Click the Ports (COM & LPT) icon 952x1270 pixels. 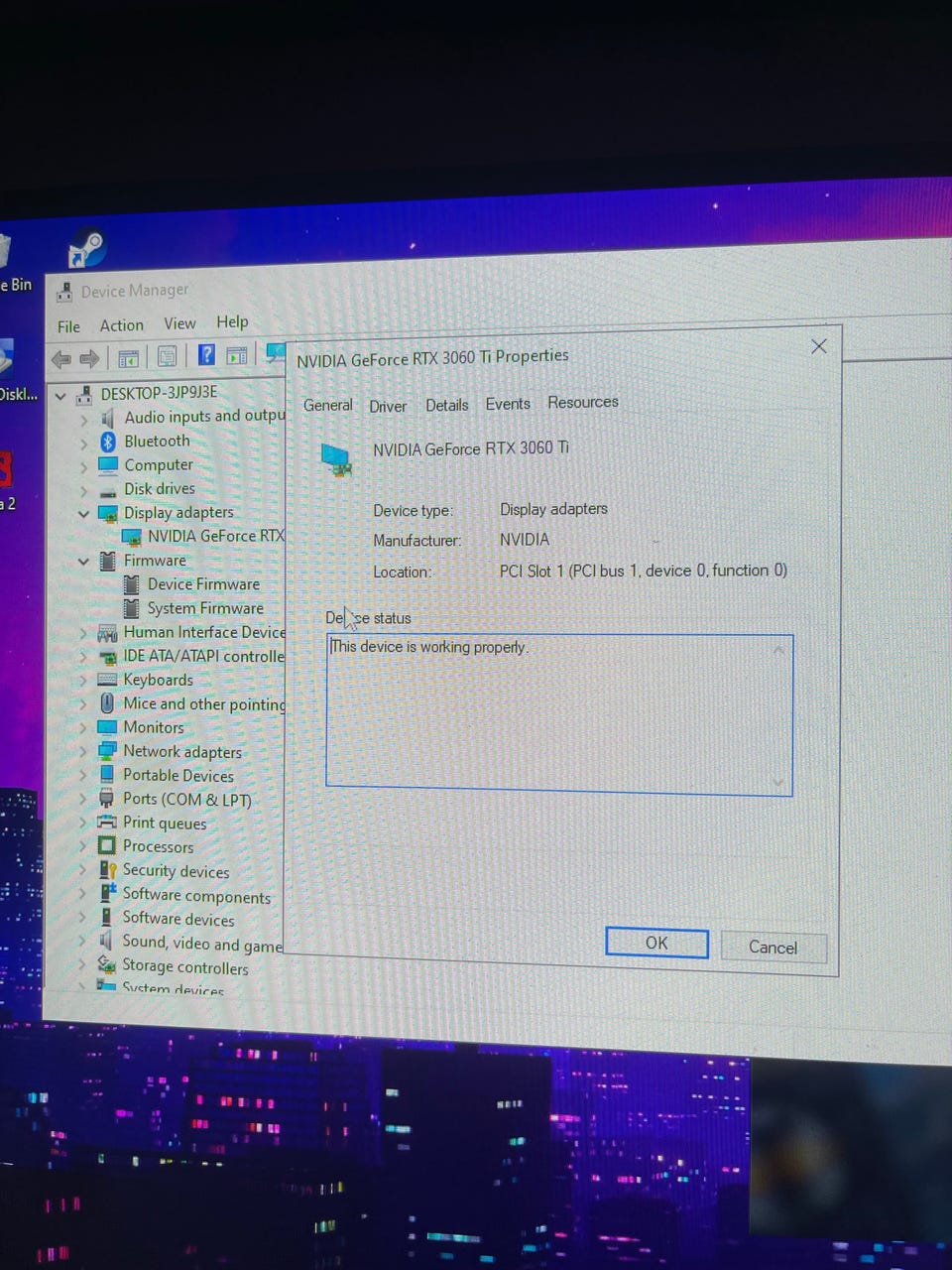coord(106,799)
